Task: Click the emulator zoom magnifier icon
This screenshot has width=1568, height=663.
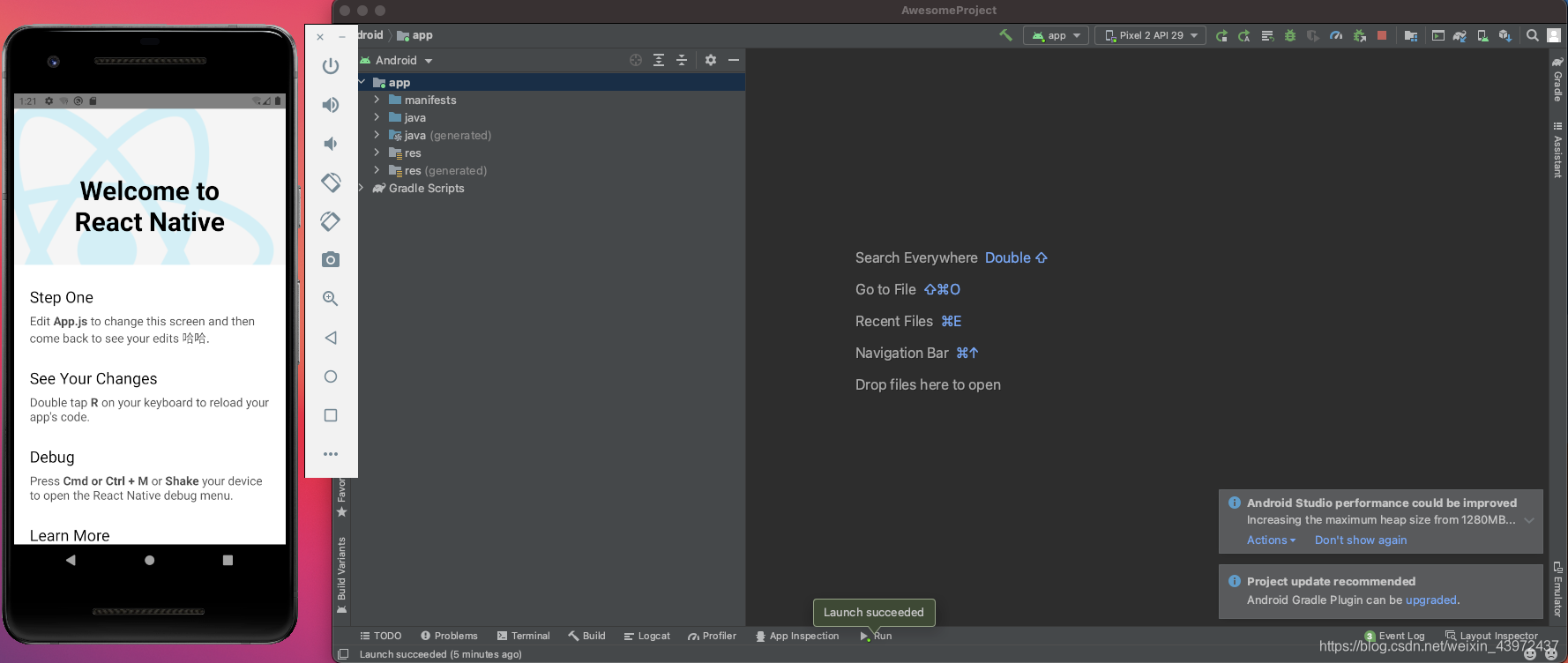Action: tap(331, 299)
